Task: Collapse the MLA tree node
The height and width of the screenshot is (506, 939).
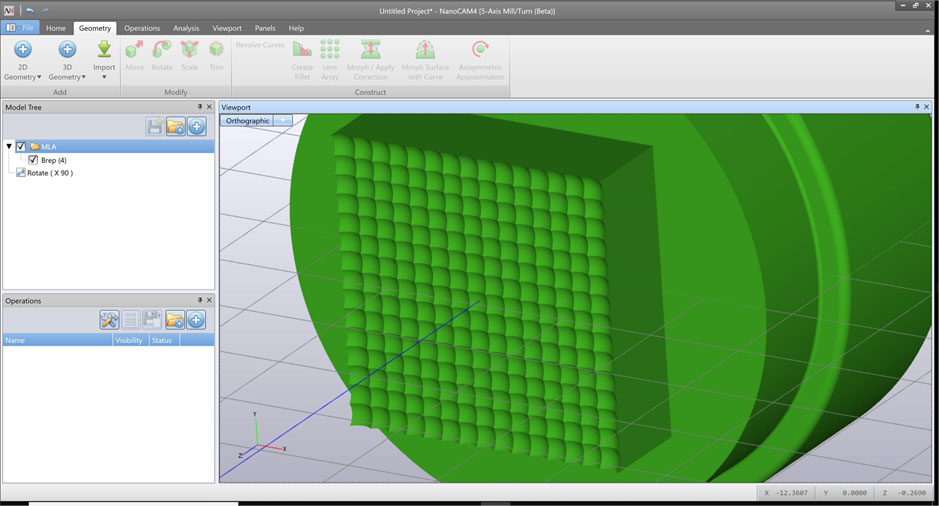Action: pos(9,147)
